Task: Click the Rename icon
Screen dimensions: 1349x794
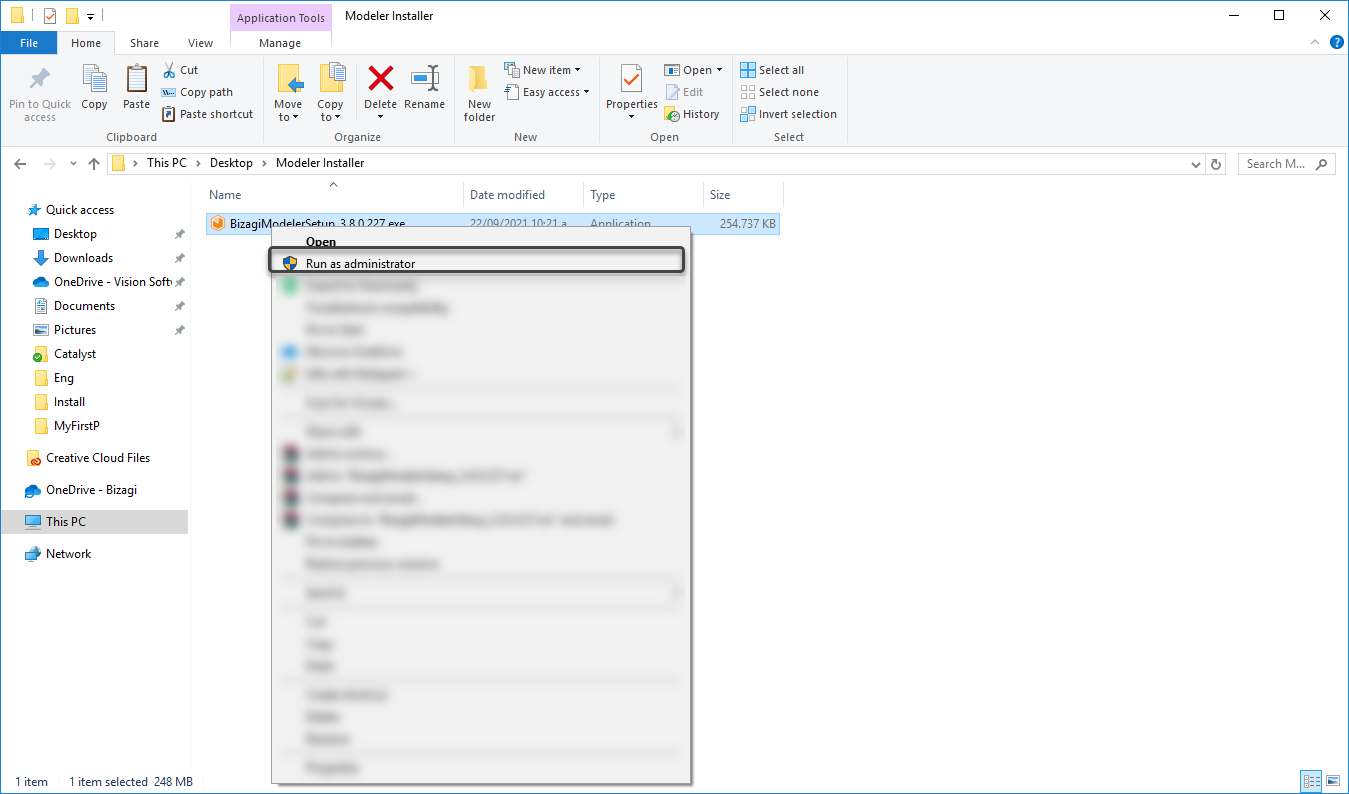Action: point(425,78)
